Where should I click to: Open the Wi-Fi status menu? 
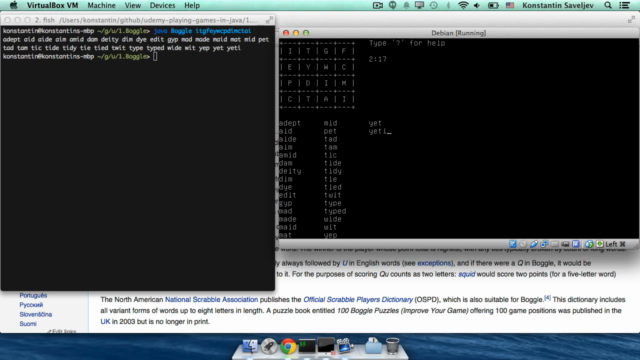[x=463, y=5]
